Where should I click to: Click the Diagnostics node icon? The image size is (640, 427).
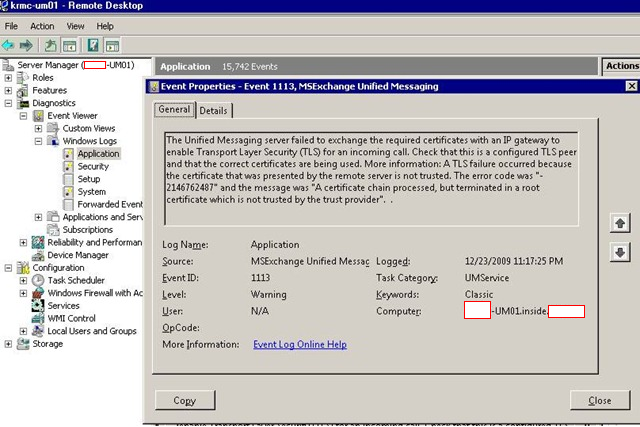pos(23,103)
